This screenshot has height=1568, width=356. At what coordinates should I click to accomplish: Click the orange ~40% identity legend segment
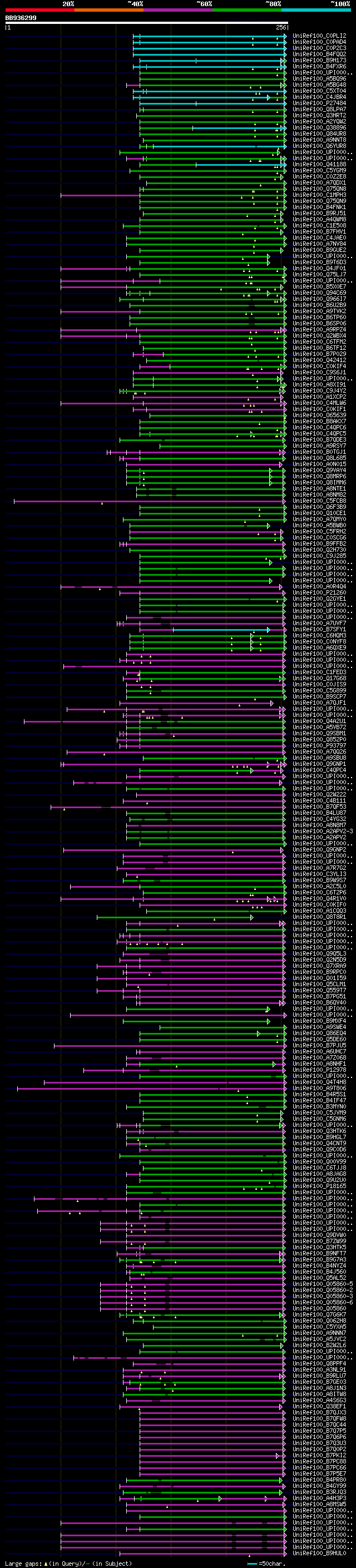click(109, 10)
